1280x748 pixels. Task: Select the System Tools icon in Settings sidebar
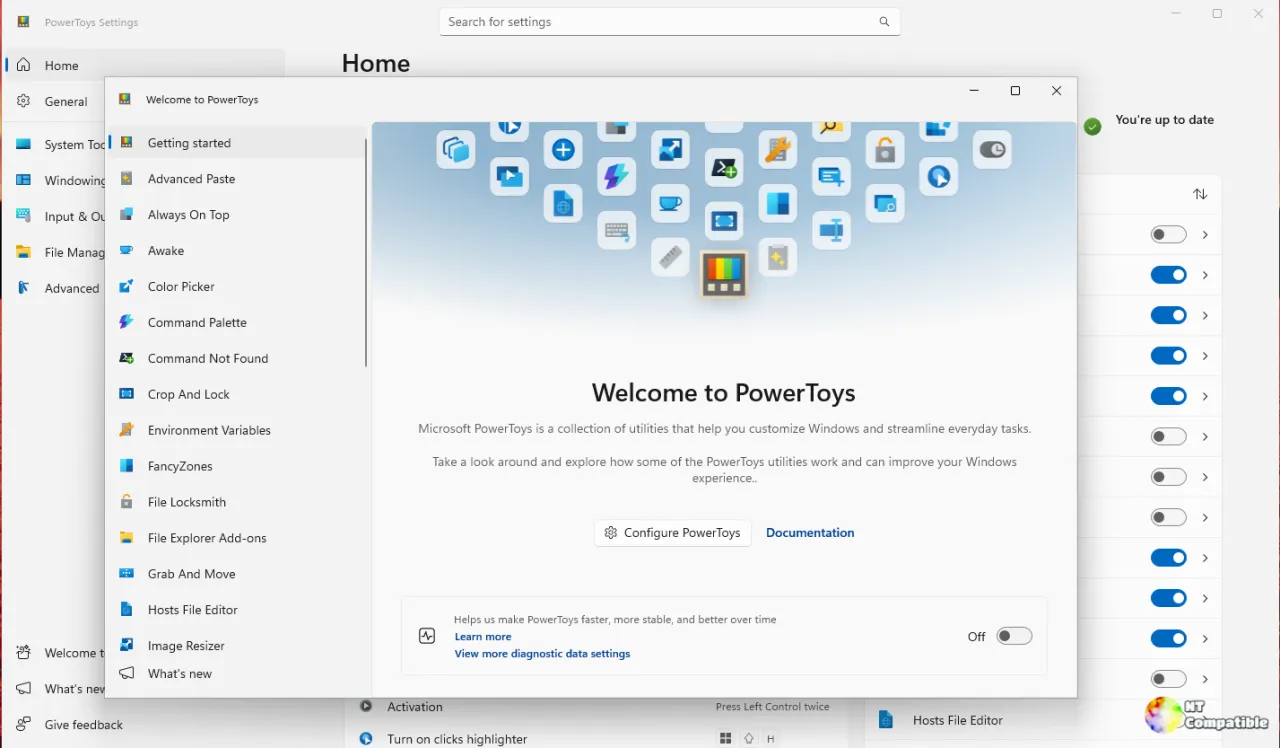pyautogui.click(x=23, y=145)
